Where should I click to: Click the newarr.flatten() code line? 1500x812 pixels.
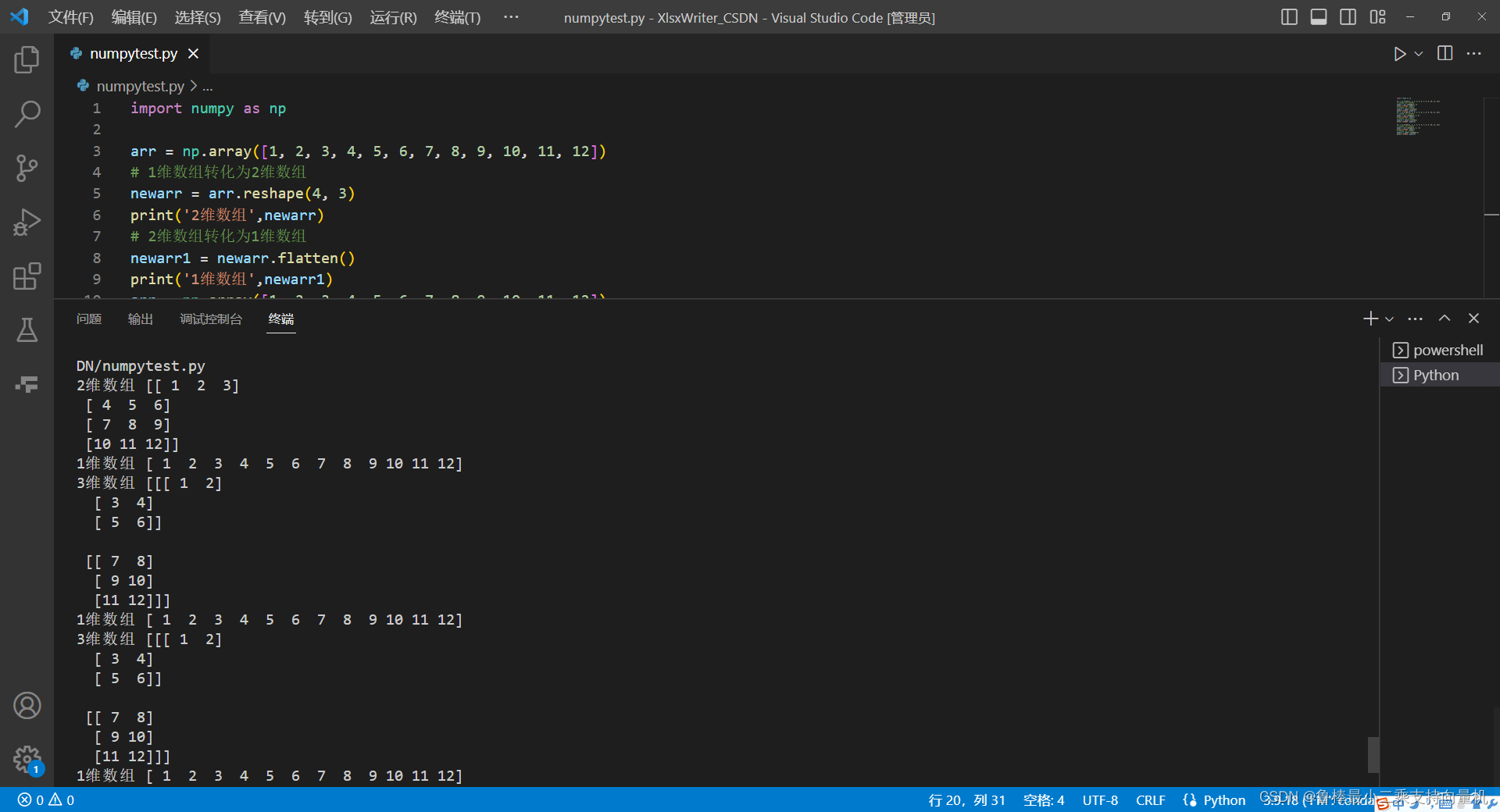pyautogui.click(x=242, y=258)
